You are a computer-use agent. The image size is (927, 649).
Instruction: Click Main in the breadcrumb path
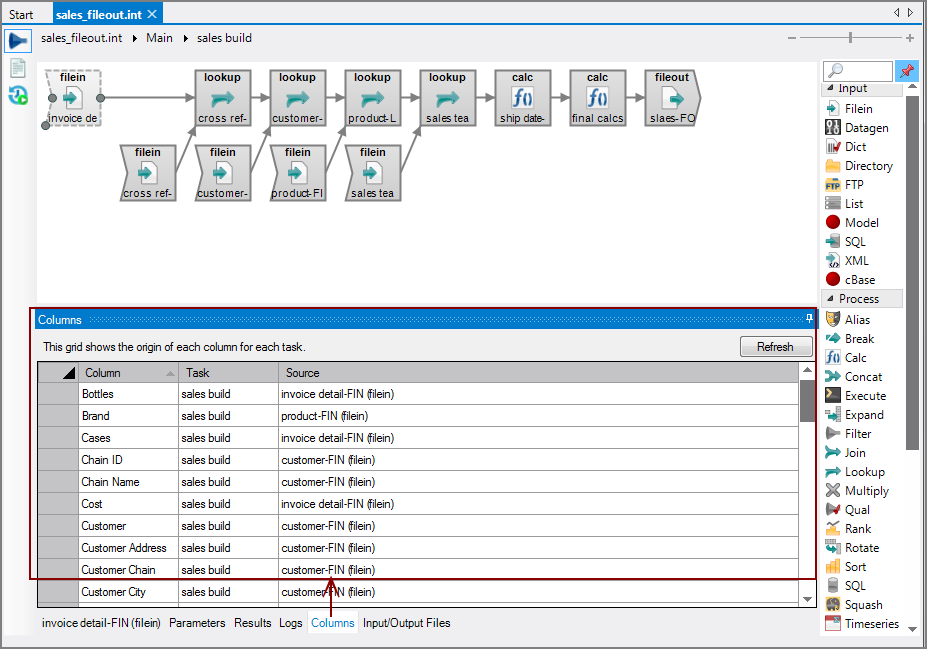click(159, 38)
